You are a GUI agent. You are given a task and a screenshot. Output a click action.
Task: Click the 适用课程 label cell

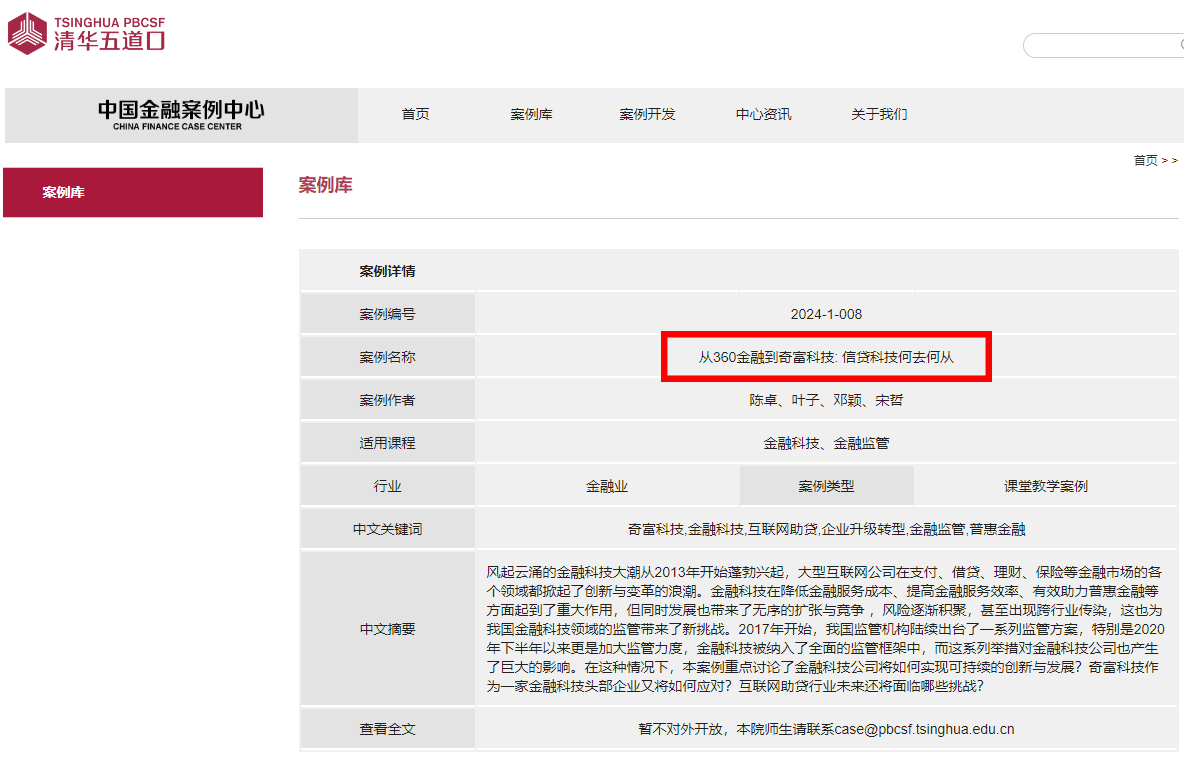coord(387,443)
